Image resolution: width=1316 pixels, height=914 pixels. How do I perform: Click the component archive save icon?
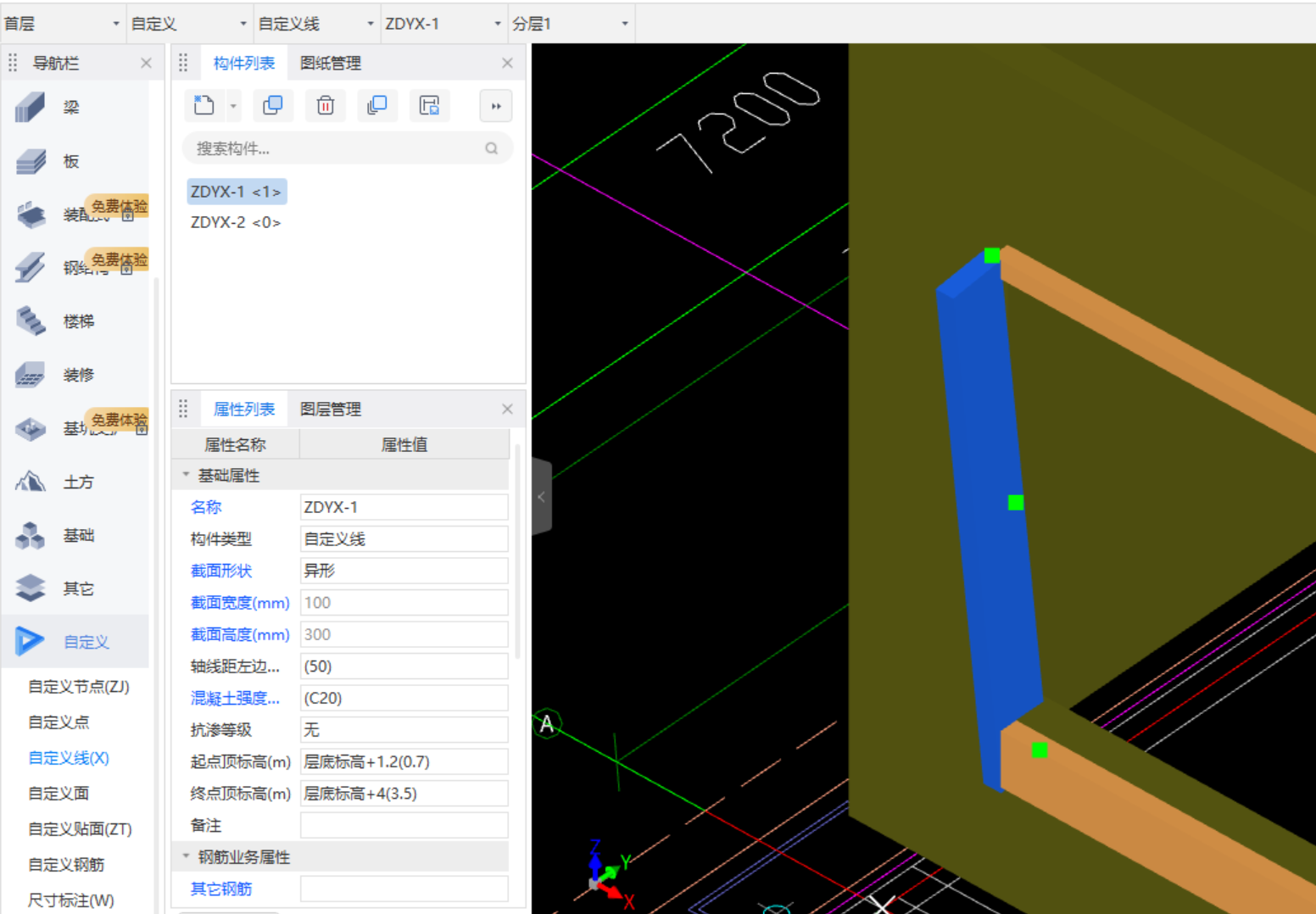tap(430, 106)
